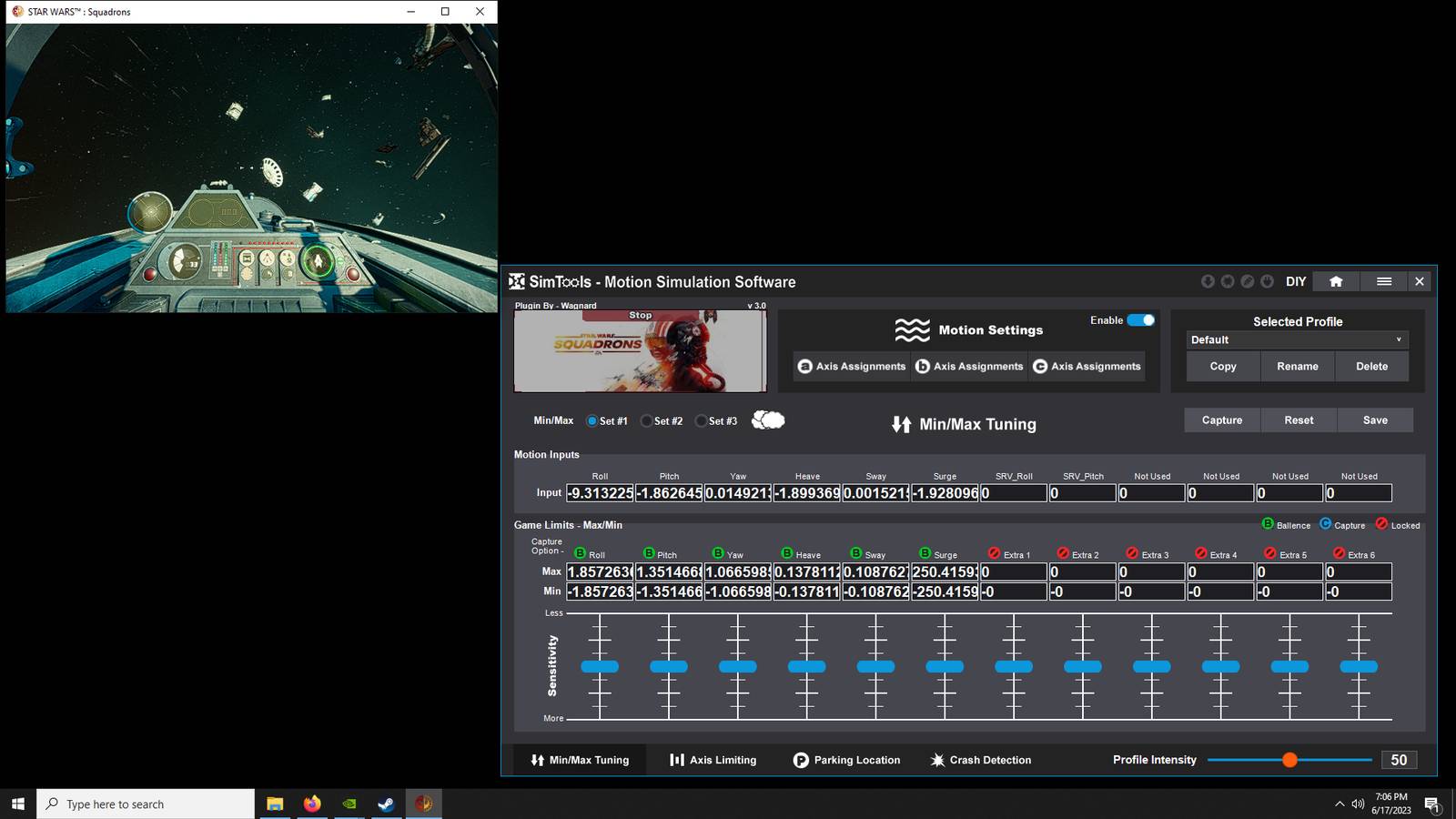Toggle the motion Enable switch
This screenshot has width=1456, height=819.
(x=1141, y=320)
